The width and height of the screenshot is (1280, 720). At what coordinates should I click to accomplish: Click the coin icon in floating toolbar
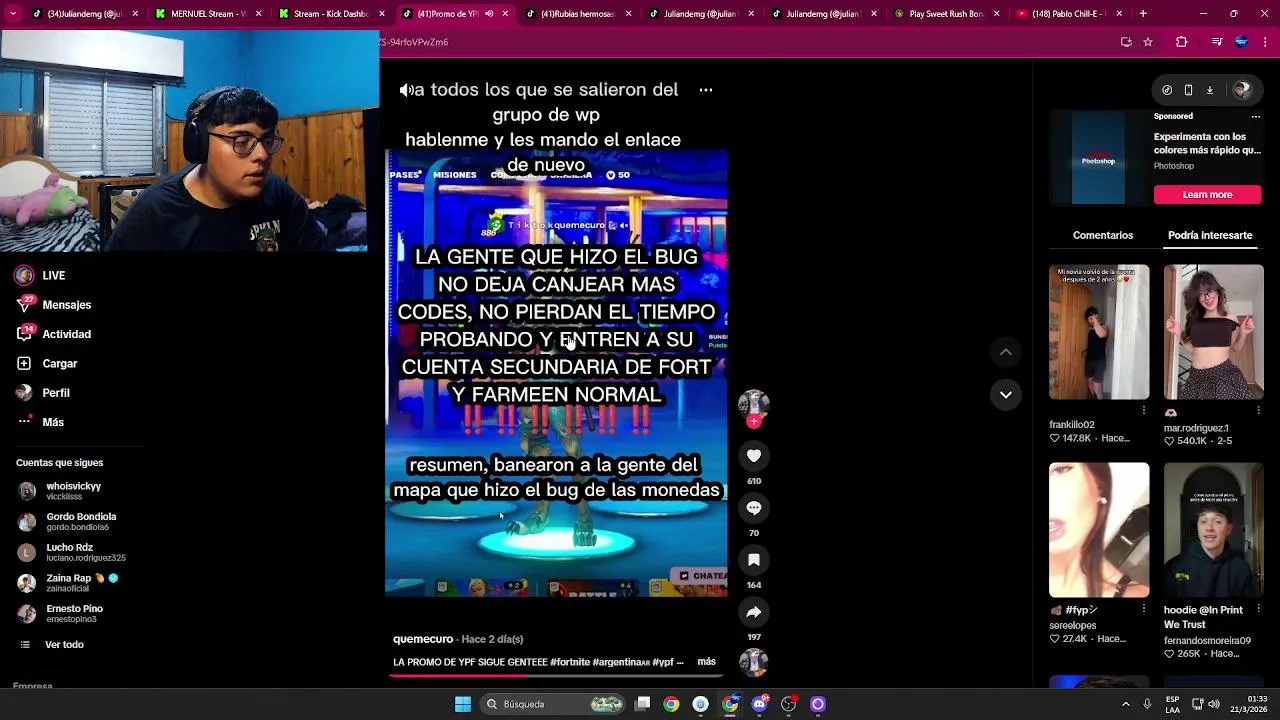coord(1167,90)
